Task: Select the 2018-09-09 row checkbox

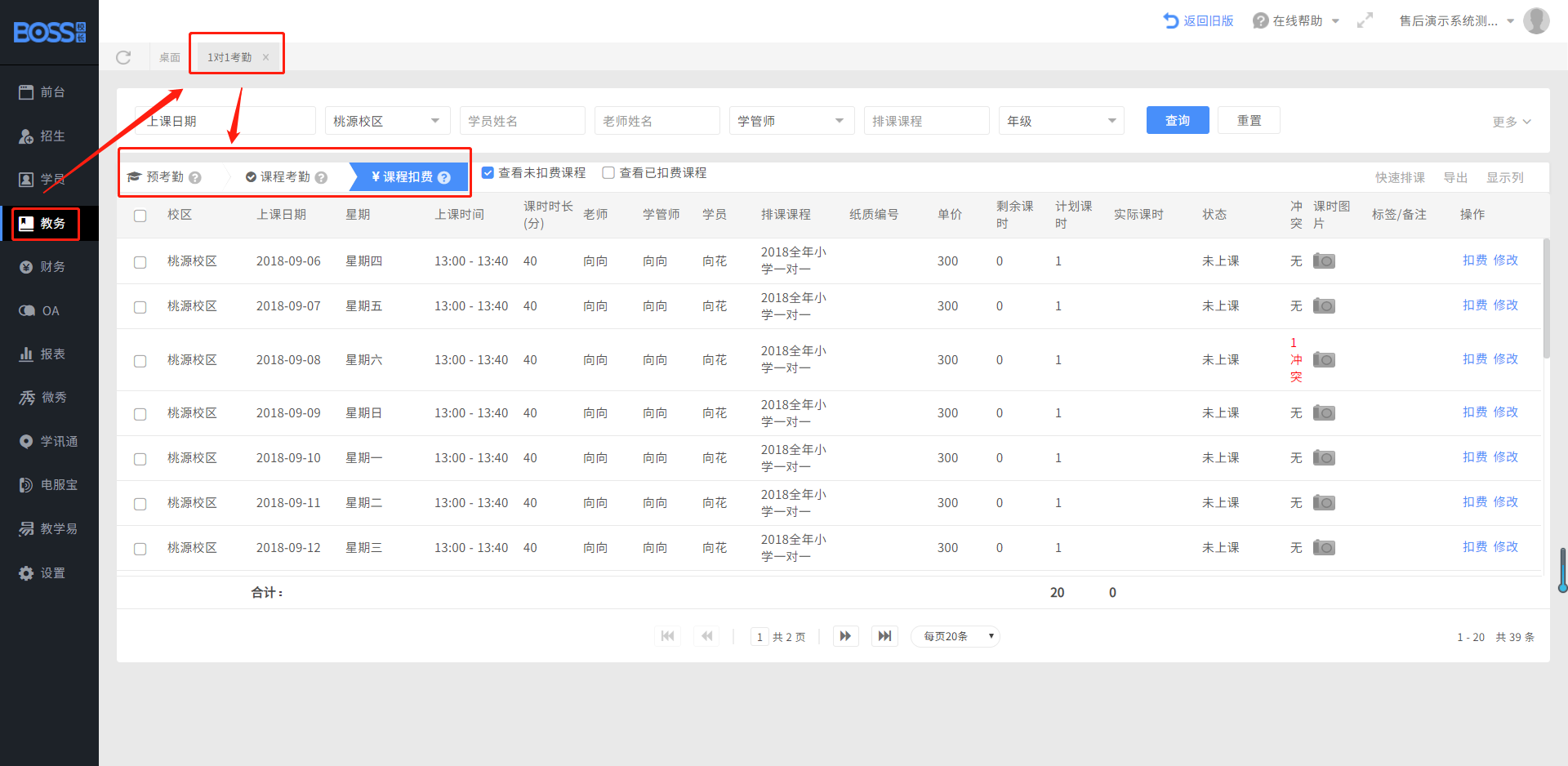Action: tap(140, 414)
